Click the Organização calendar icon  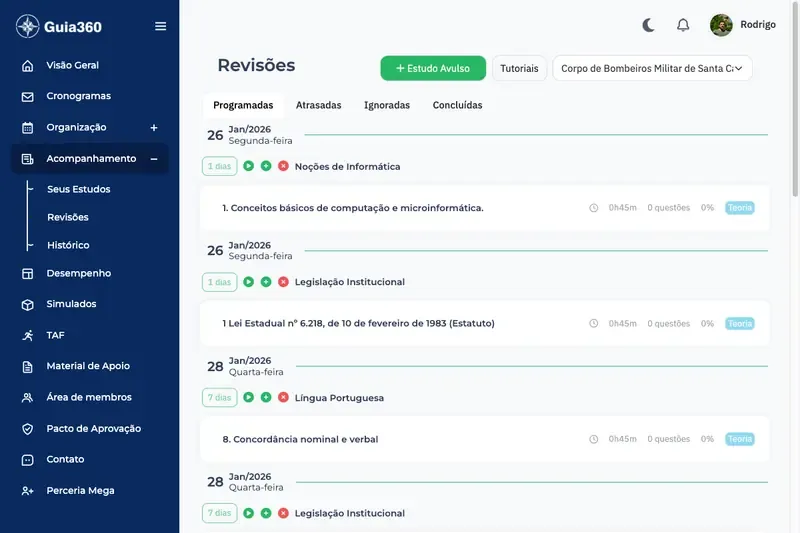pyautogui.click(x=28, y=128)
